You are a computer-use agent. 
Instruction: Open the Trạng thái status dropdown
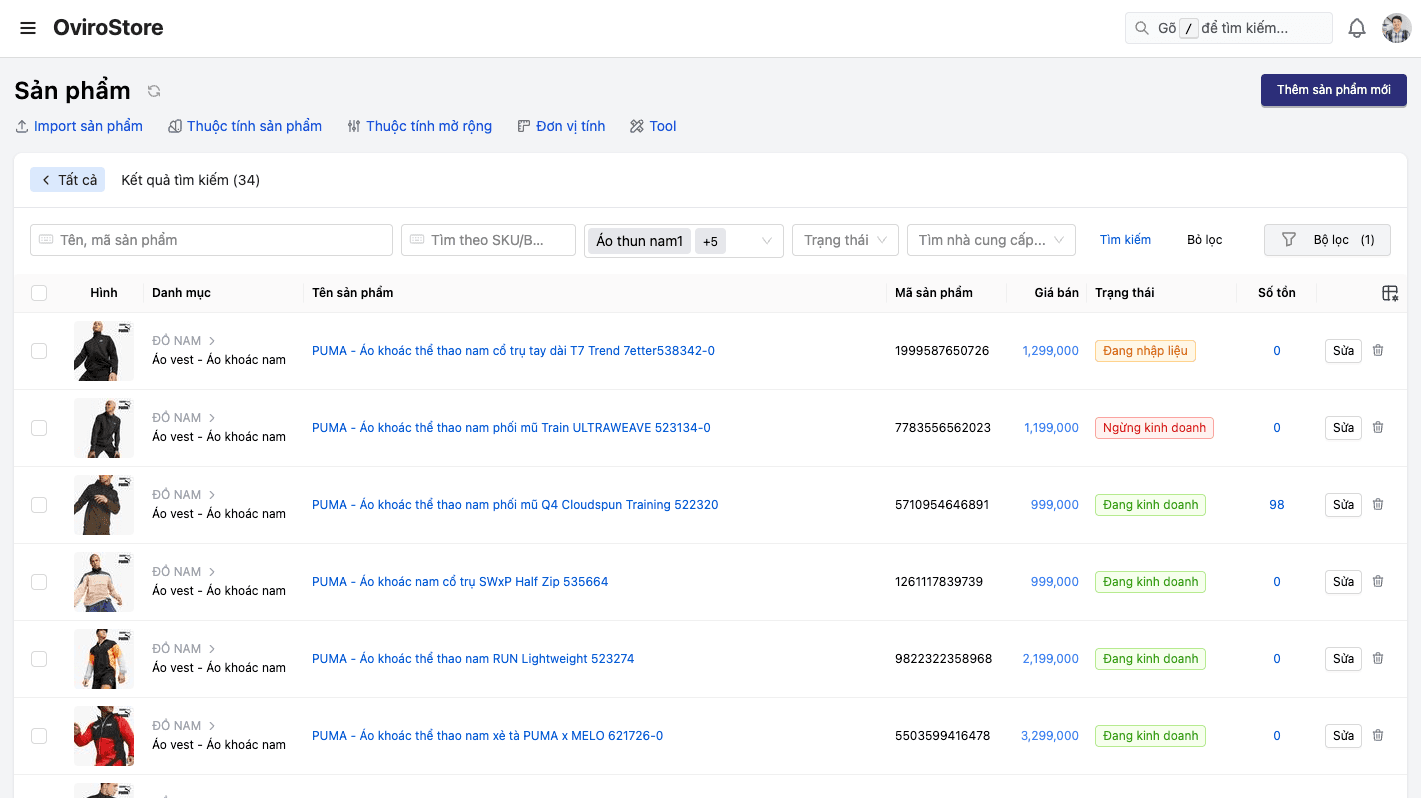point(845,240)
